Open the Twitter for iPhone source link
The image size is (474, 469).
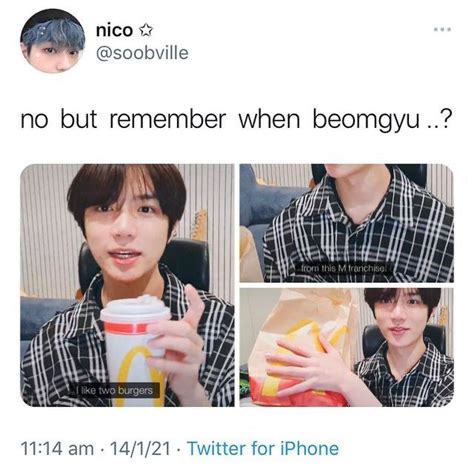pos(263,448)
